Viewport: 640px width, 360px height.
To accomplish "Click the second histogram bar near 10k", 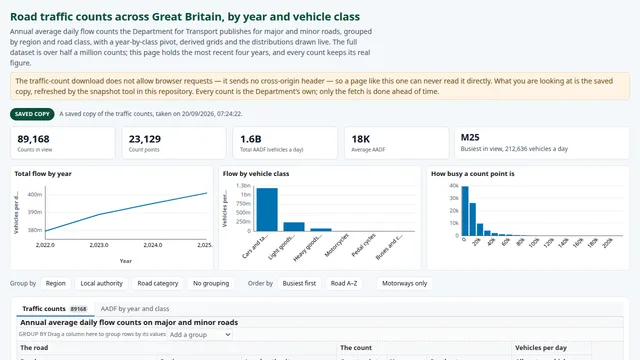I will (473, 219).
